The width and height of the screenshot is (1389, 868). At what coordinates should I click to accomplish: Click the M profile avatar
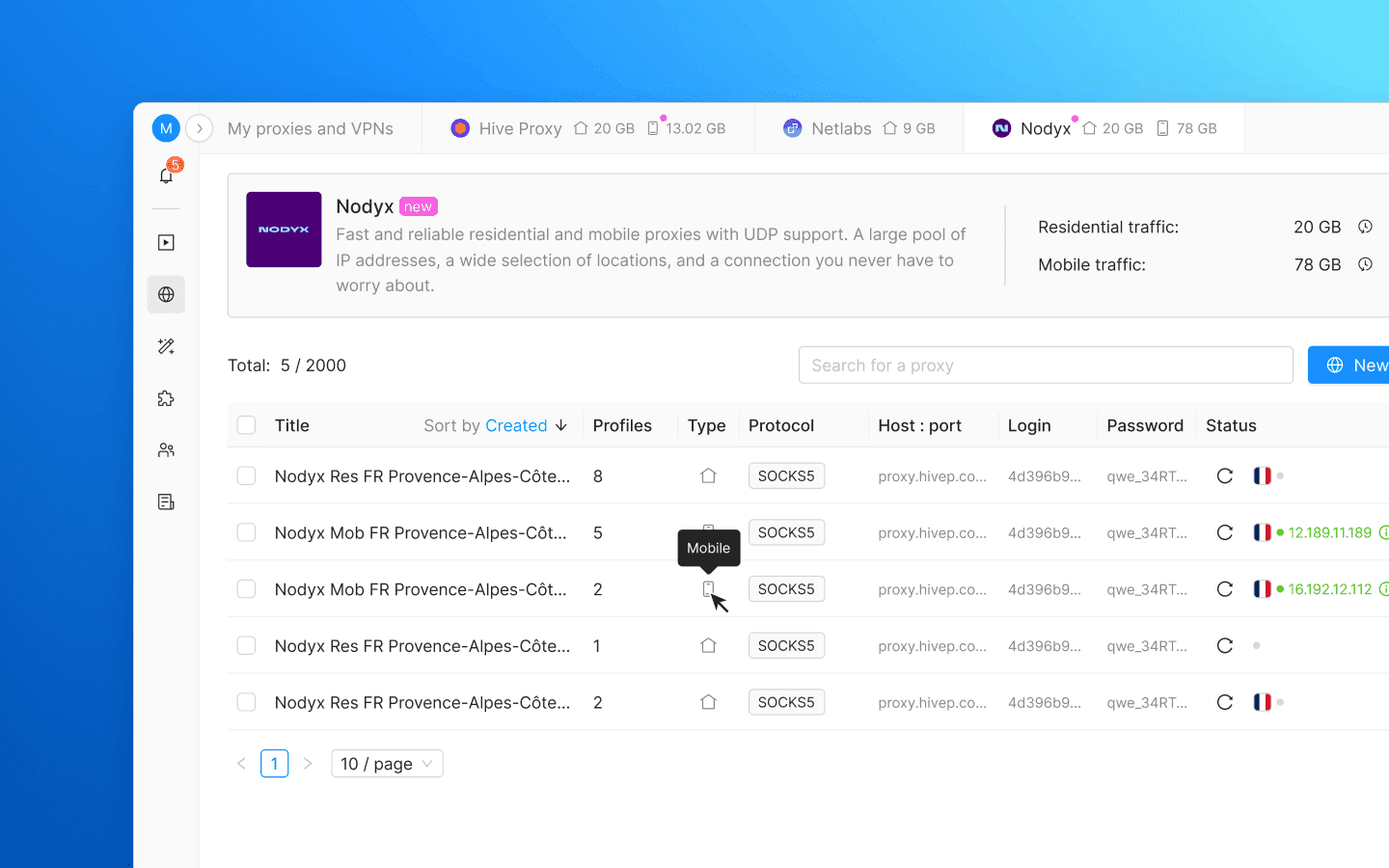(166, 128)
